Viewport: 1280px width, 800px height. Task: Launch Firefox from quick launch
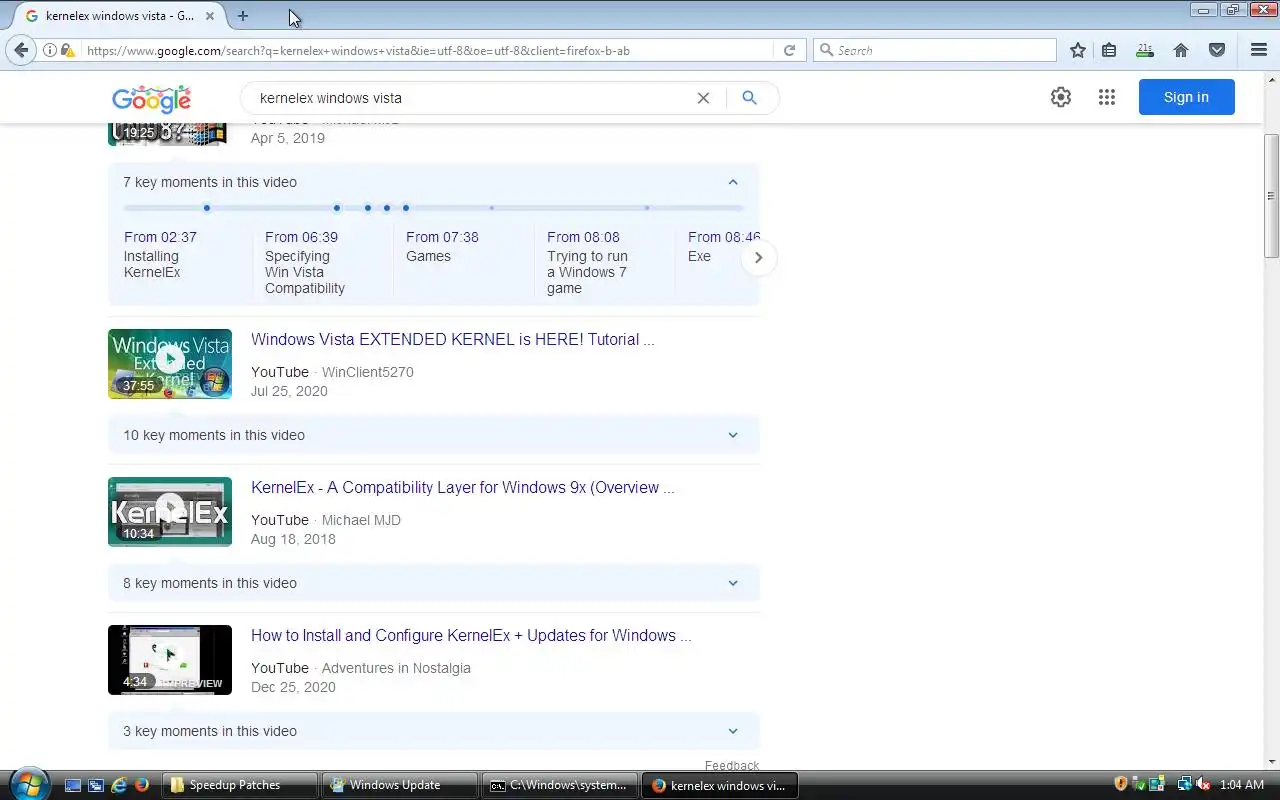[142, 785]
